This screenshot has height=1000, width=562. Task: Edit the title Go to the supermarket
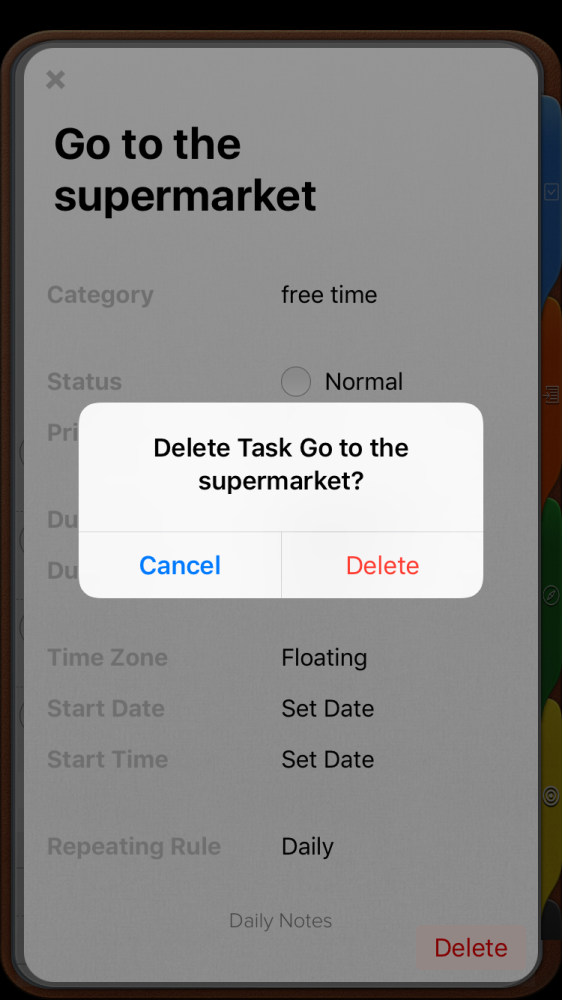coord(185,169)
